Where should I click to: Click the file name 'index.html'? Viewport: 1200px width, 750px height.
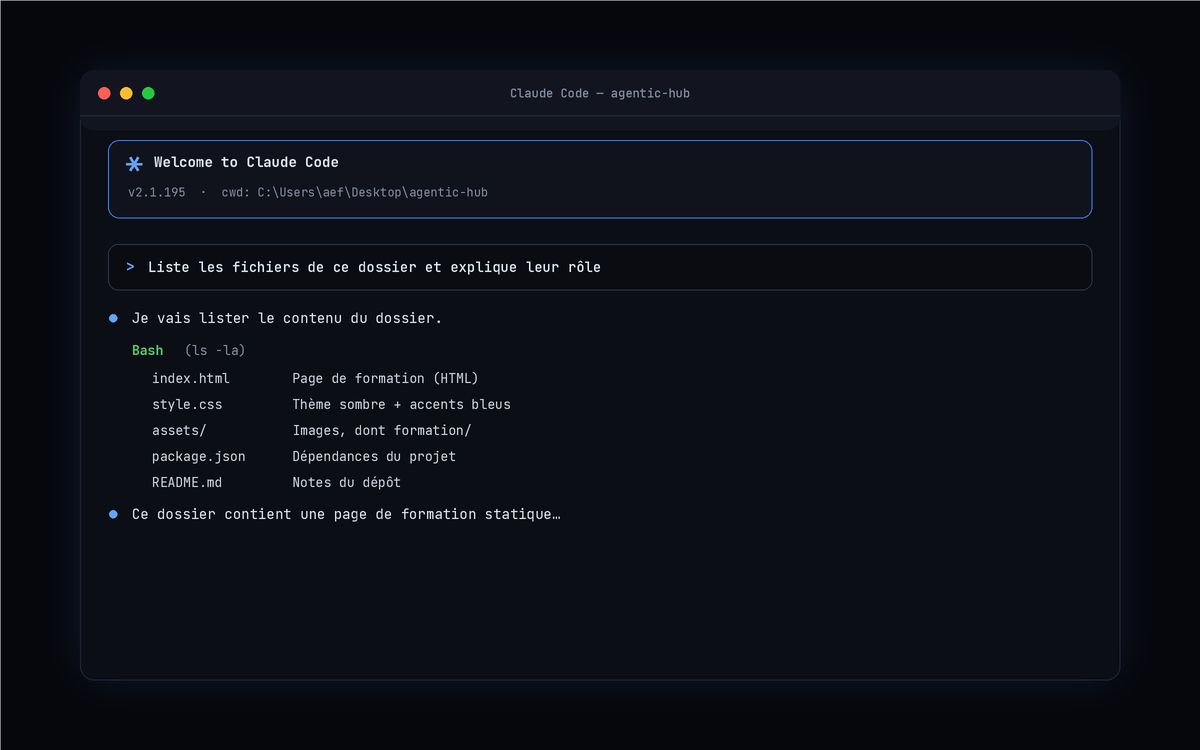(191, 378)
